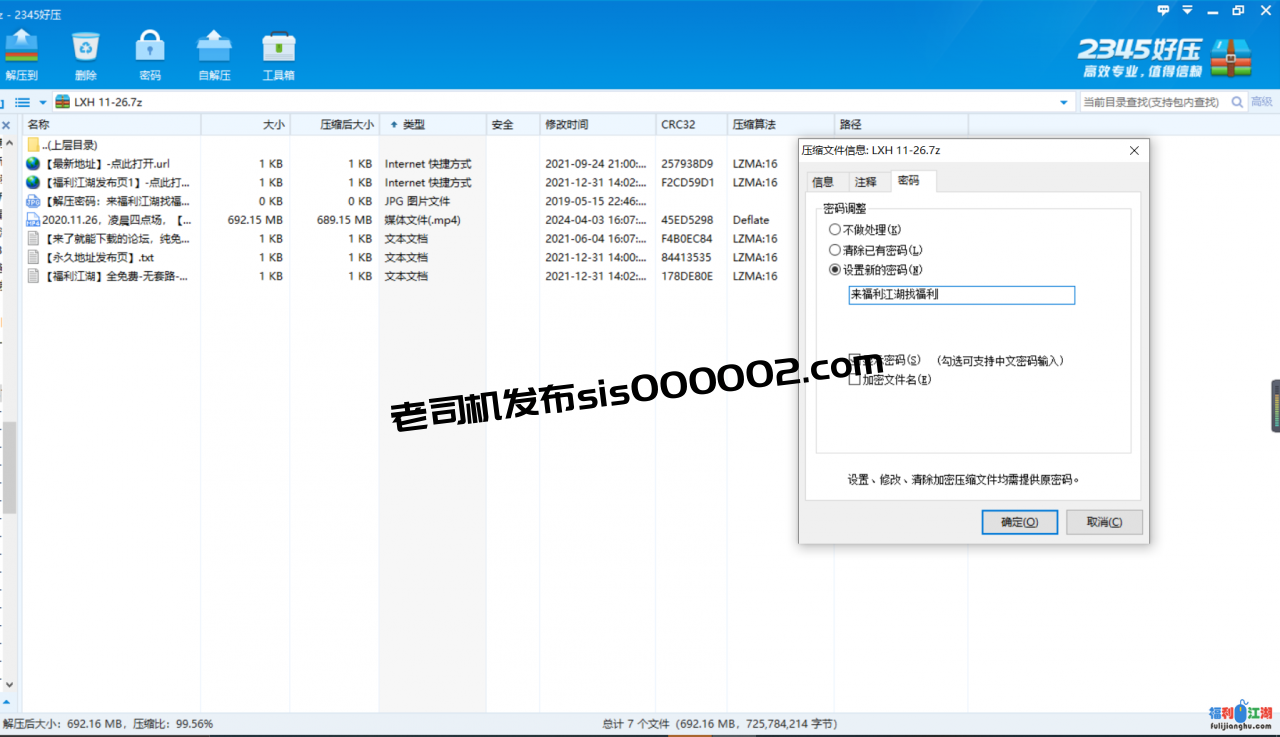Select the 【福利江湖发布页1】 shortcut file icon

pyautogui.click(x=33, y=183)
